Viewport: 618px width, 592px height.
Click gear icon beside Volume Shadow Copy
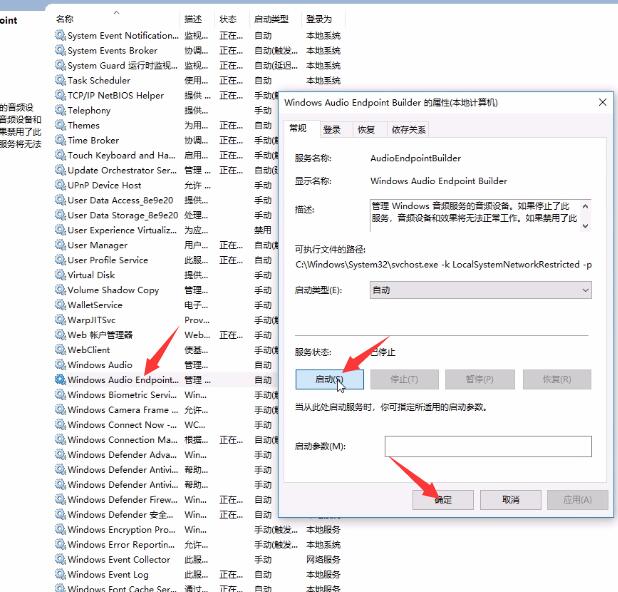point(60,290)
